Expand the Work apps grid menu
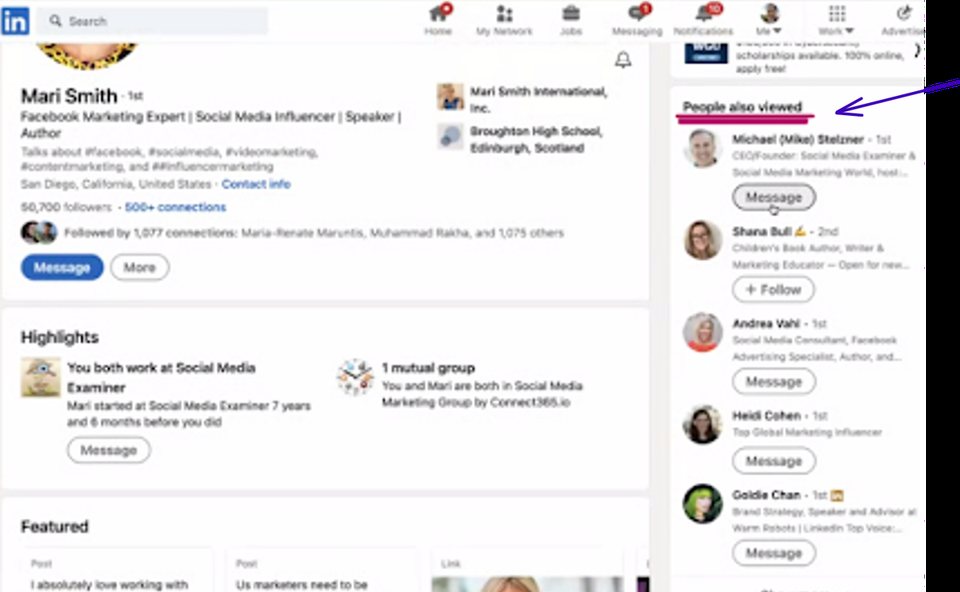960x592 pixels. coord(836,20)
